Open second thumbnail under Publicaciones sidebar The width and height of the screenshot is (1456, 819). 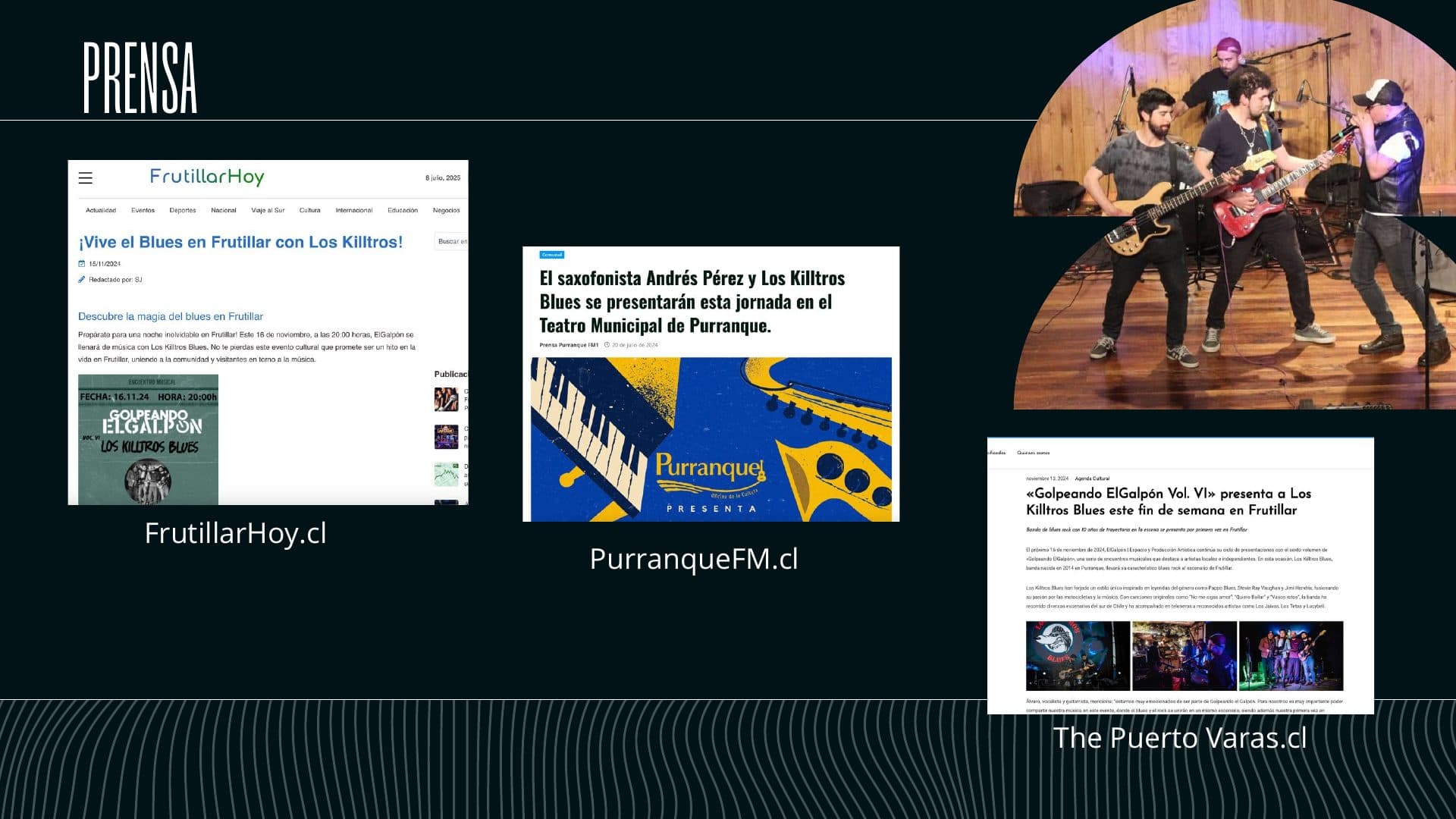(446, 437)
